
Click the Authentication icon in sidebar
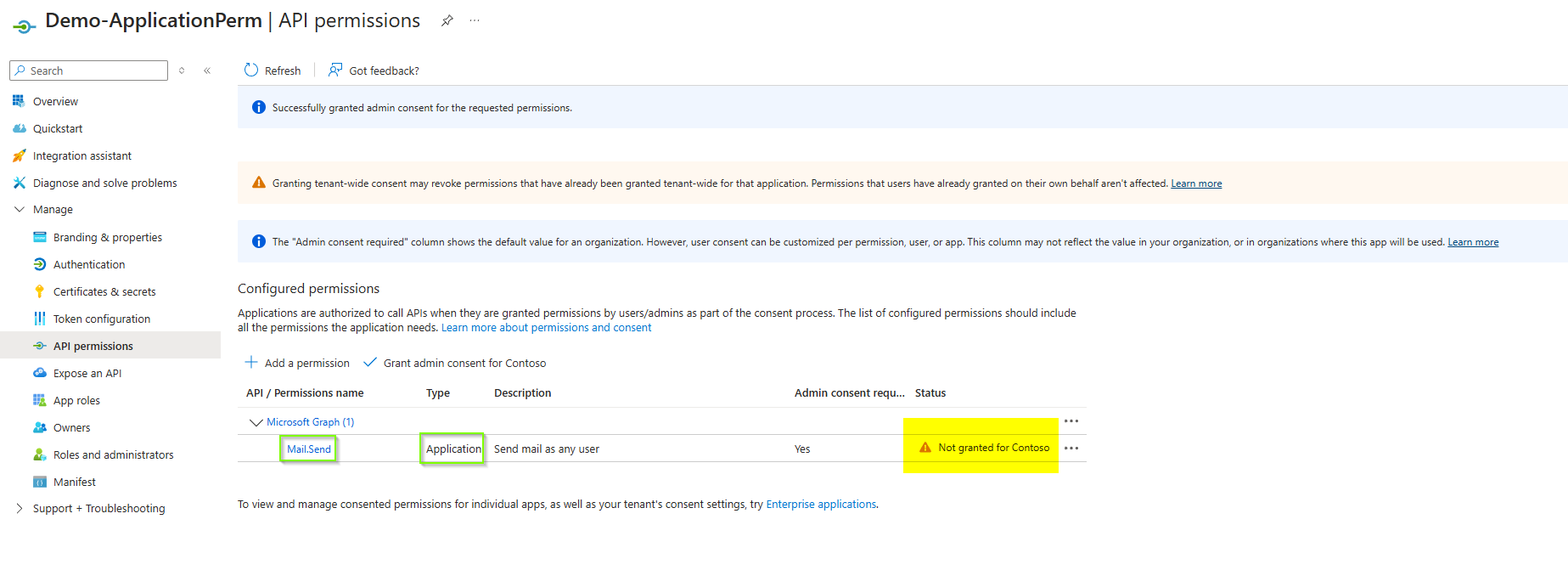[x=40, y=264]
